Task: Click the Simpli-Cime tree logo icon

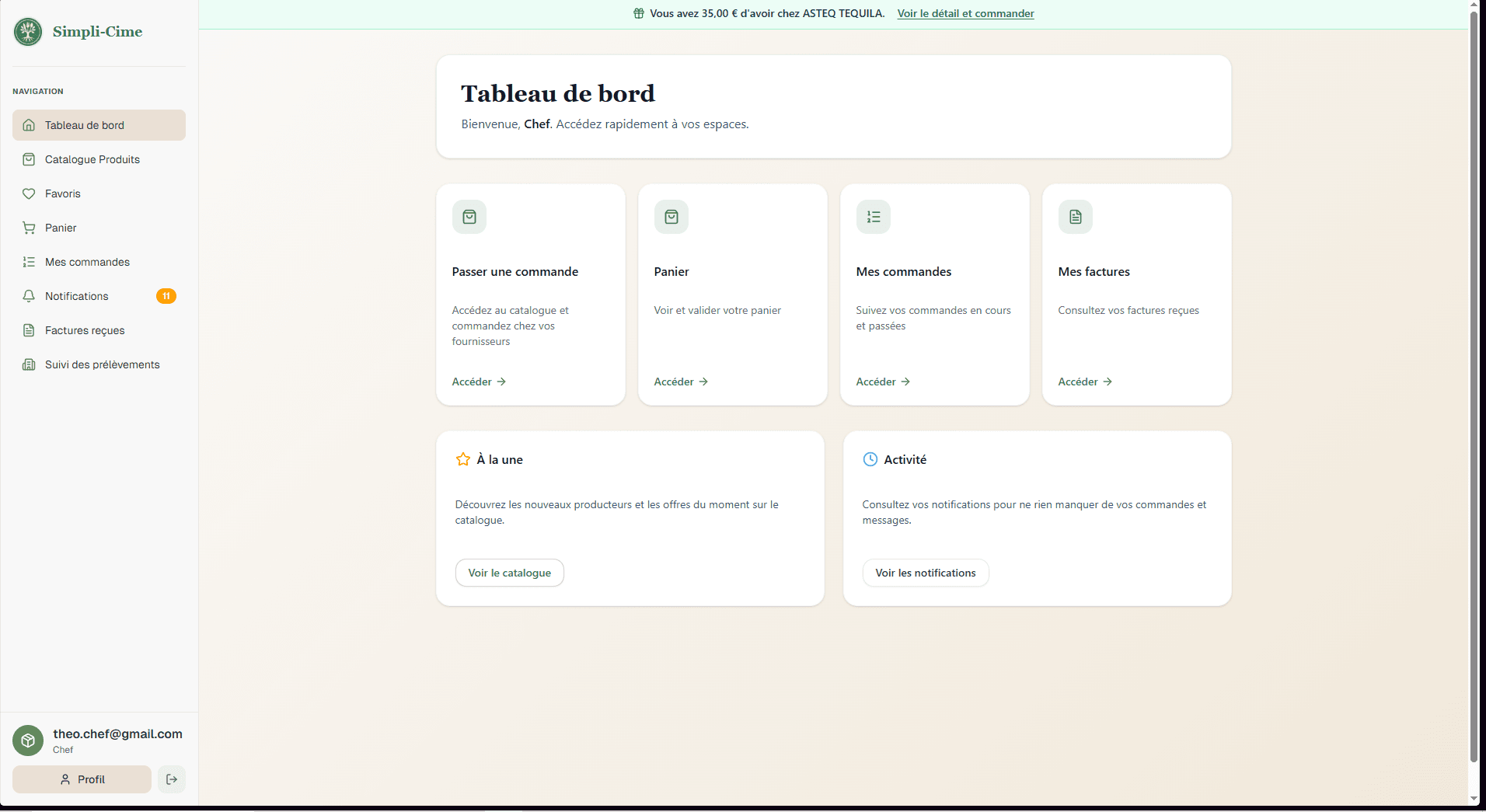Action: click(x=28, y=32)
